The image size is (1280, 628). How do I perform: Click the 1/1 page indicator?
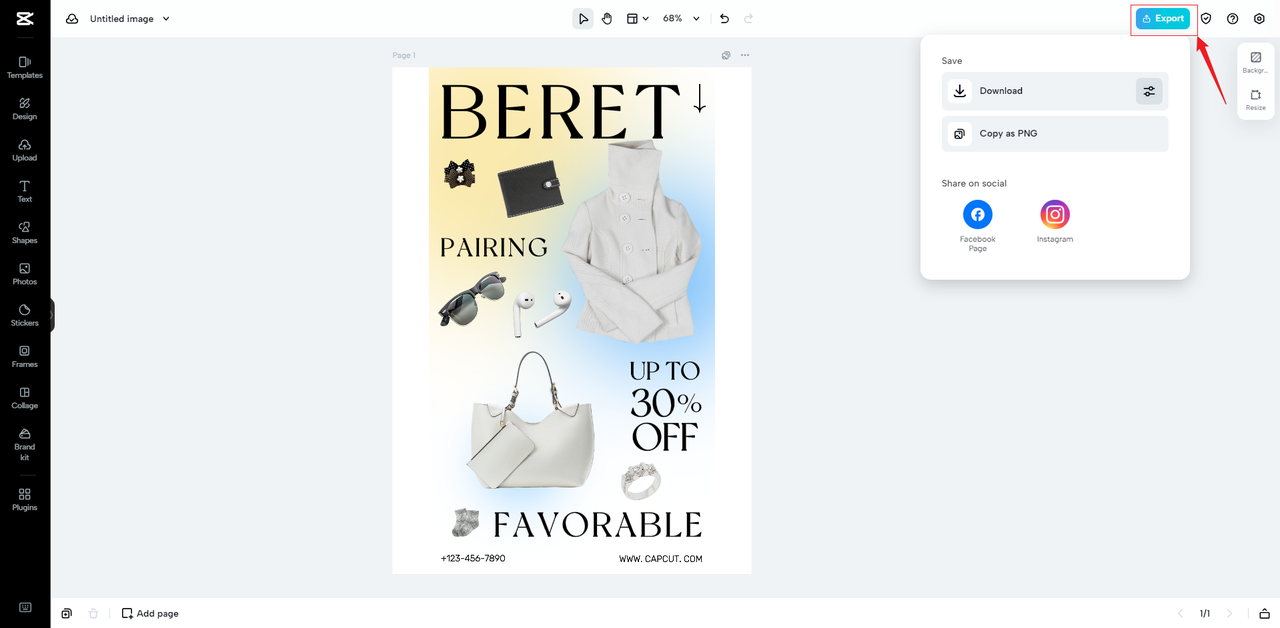(1205, 613)
